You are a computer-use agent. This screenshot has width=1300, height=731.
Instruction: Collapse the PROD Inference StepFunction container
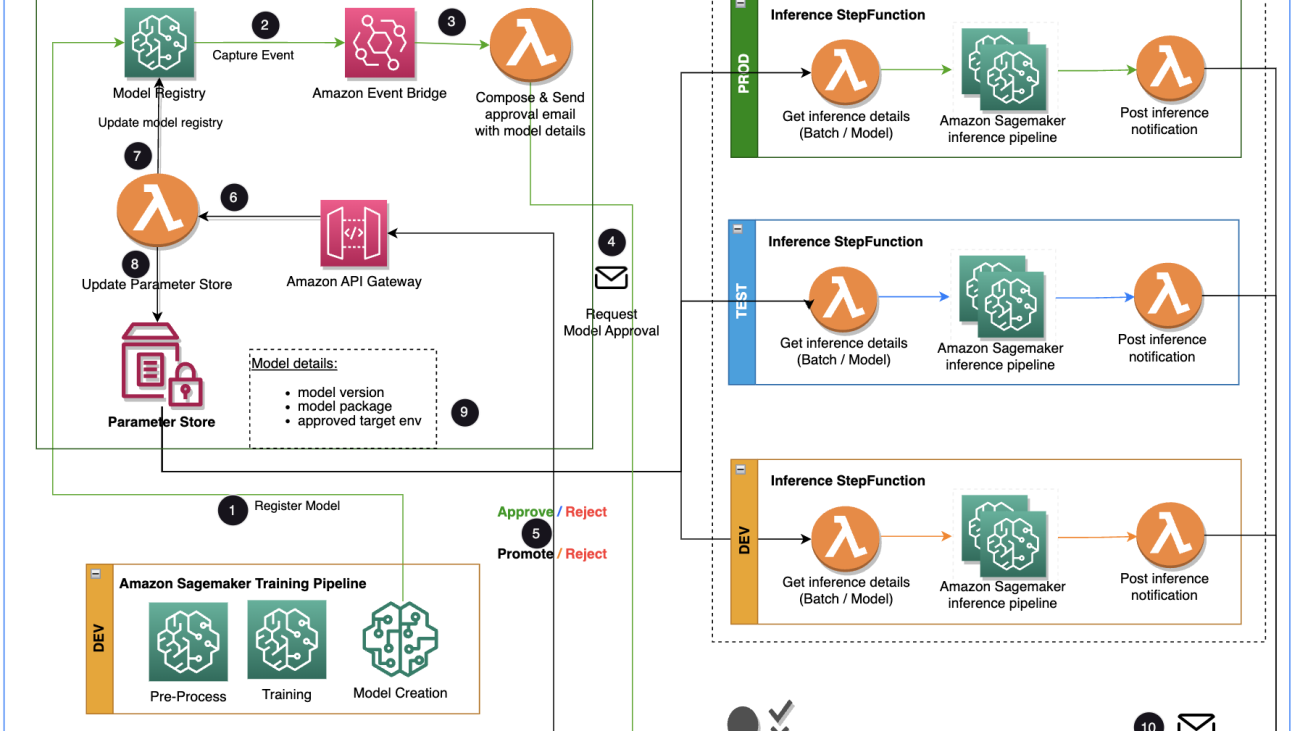click(x=740, y=3)
